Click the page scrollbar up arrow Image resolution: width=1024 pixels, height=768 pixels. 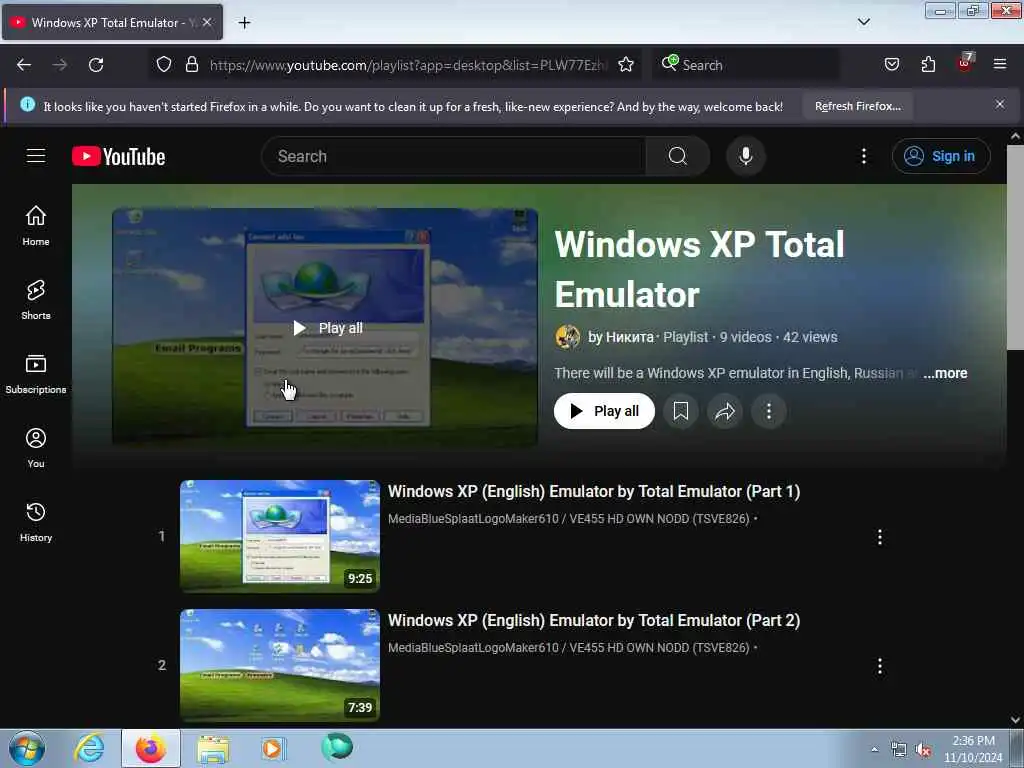[1015, 136]
